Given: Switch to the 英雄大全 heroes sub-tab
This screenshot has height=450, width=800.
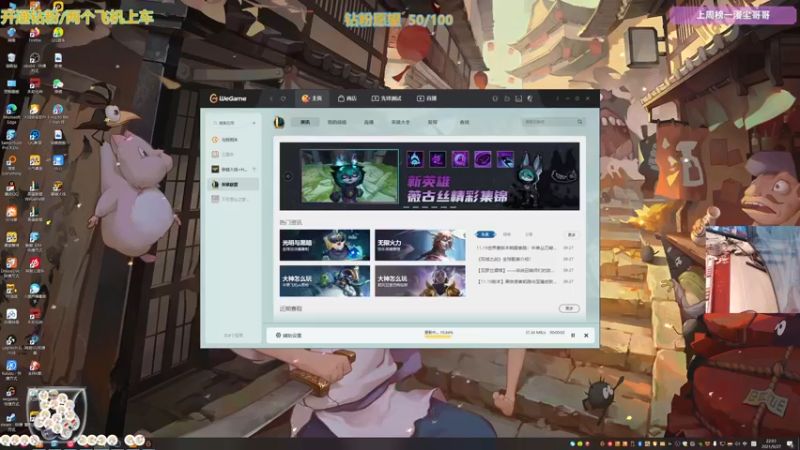Looking at the screenshot, I should [x=401, y=122].
